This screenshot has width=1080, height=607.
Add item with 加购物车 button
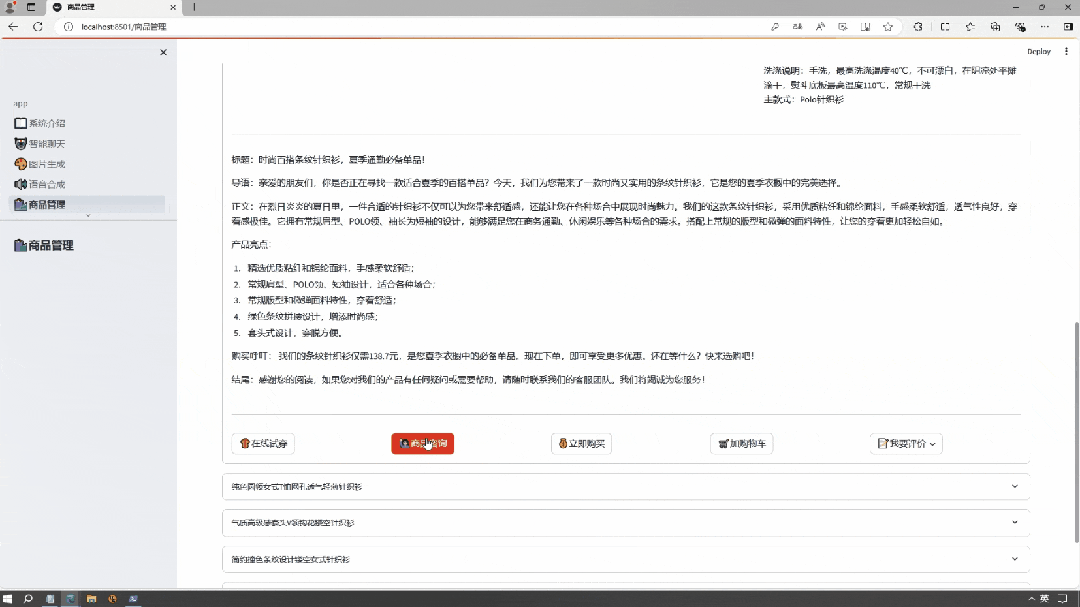[741, 444]
